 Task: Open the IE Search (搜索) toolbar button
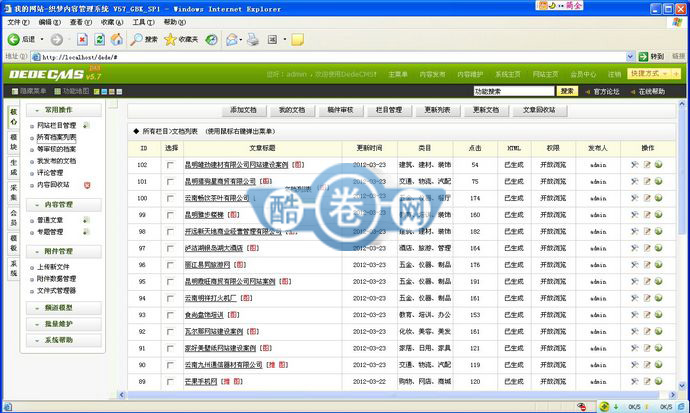(144, 40)
